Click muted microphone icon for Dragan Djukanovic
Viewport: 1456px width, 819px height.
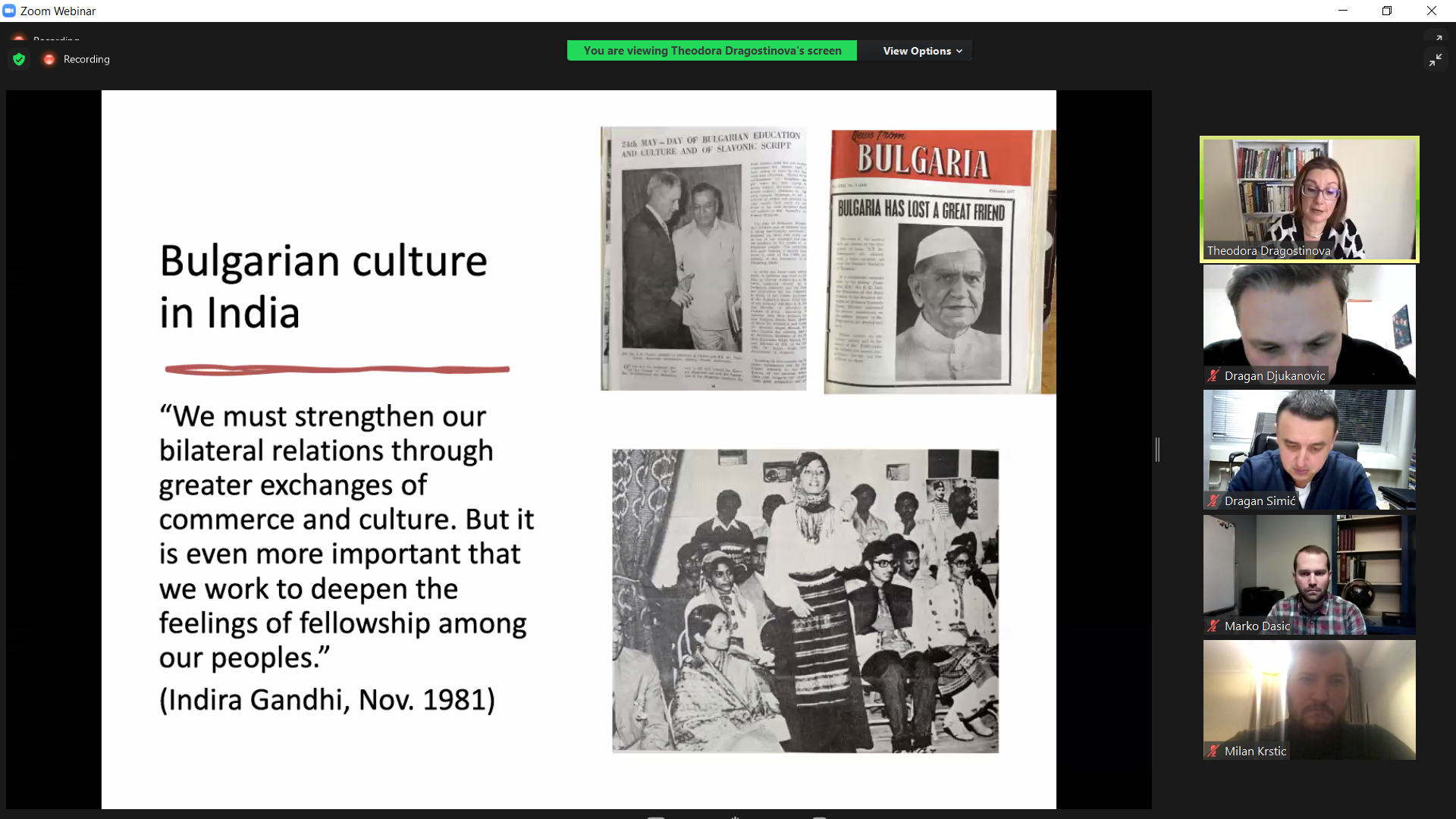point(1213,375)
